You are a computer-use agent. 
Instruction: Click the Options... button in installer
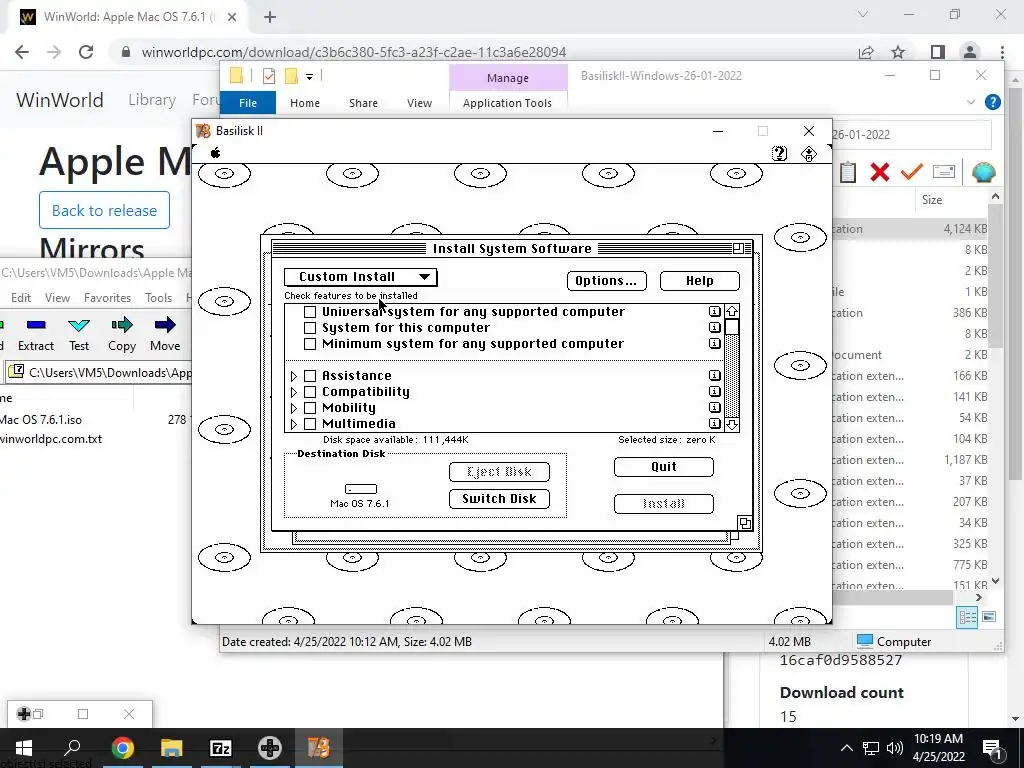coord(607,281)
